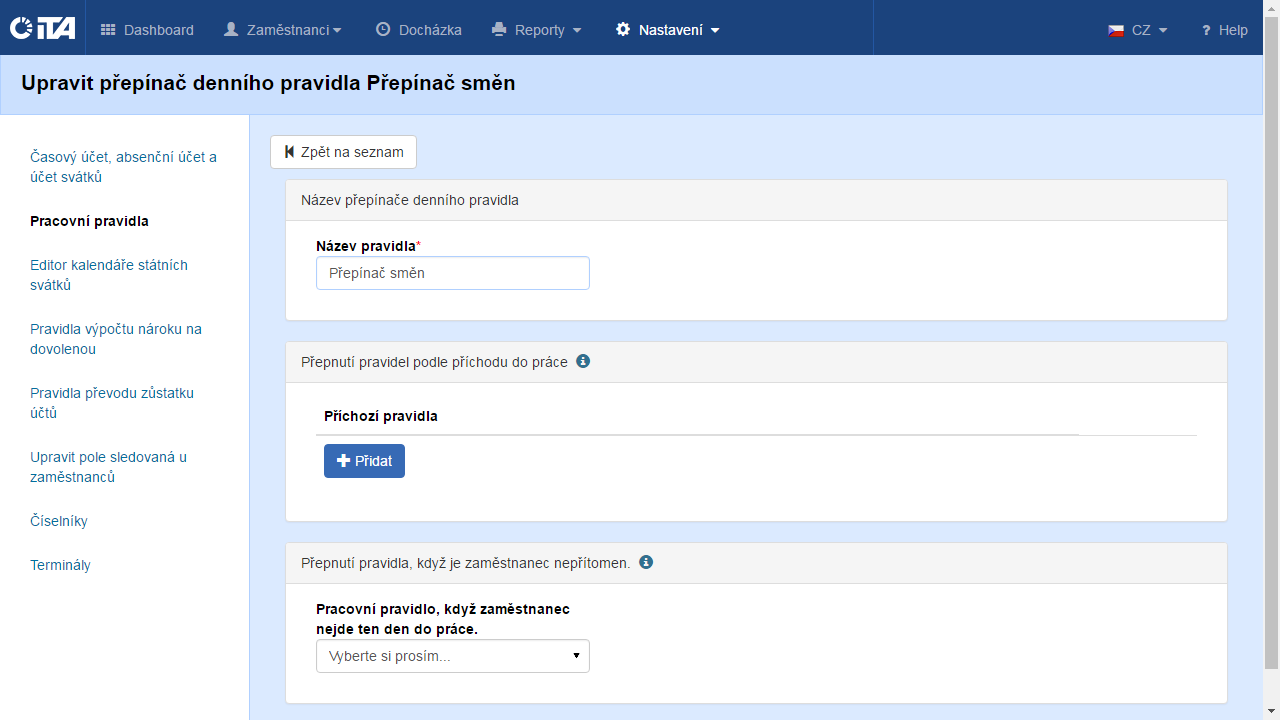Click the Czech flag language icon
Screen dimensions: 1280x720
(1116, 30)
